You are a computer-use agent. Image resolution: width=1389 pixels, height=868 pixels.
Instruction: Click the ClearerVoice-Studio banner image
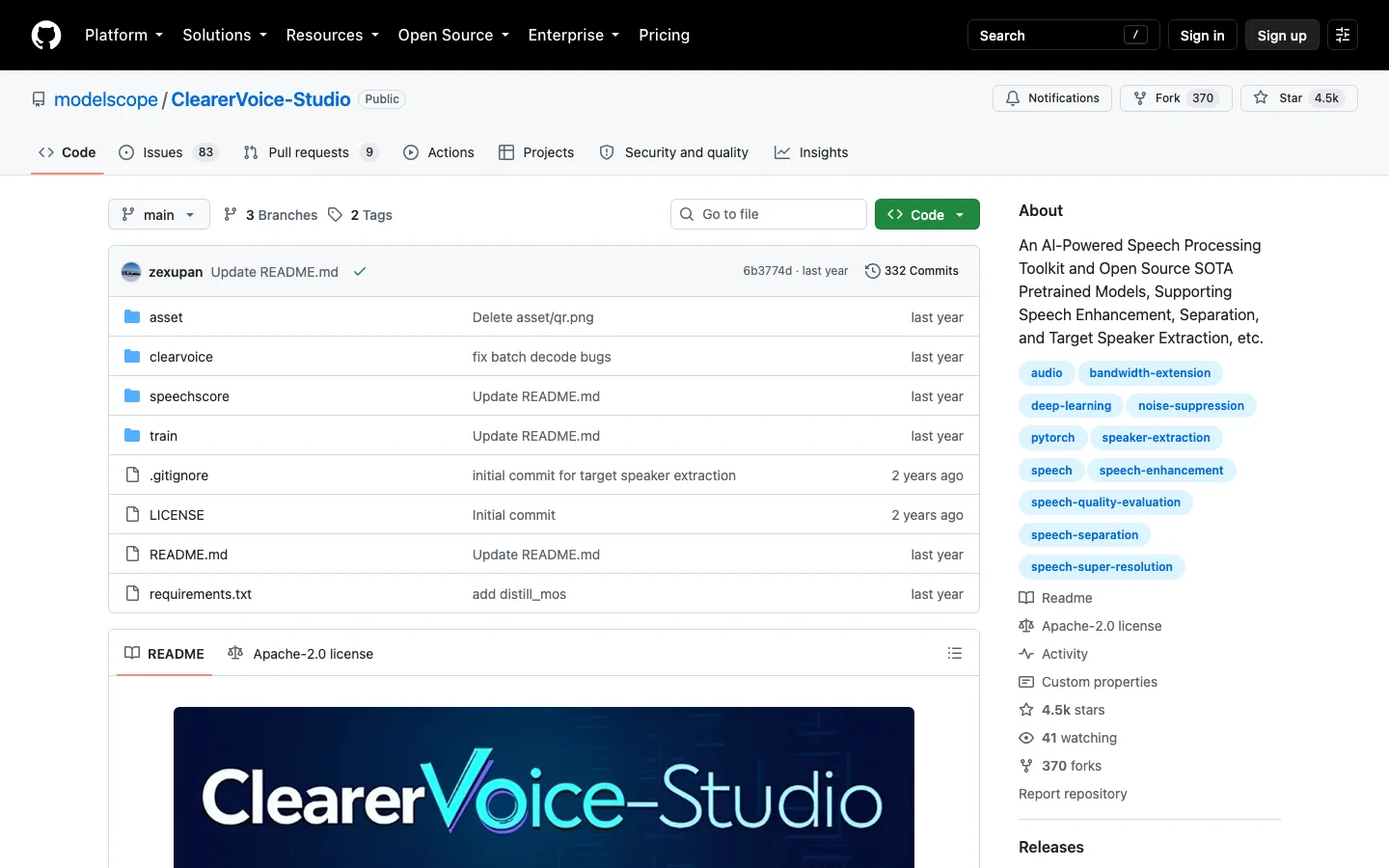(544, 787)
